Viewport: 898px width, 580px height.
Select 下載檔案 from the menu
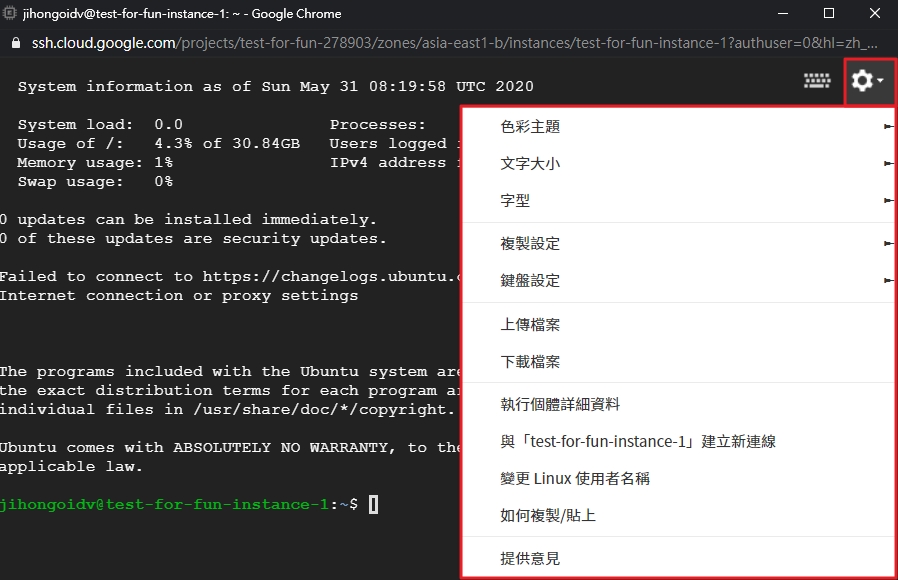click(679, 362)
